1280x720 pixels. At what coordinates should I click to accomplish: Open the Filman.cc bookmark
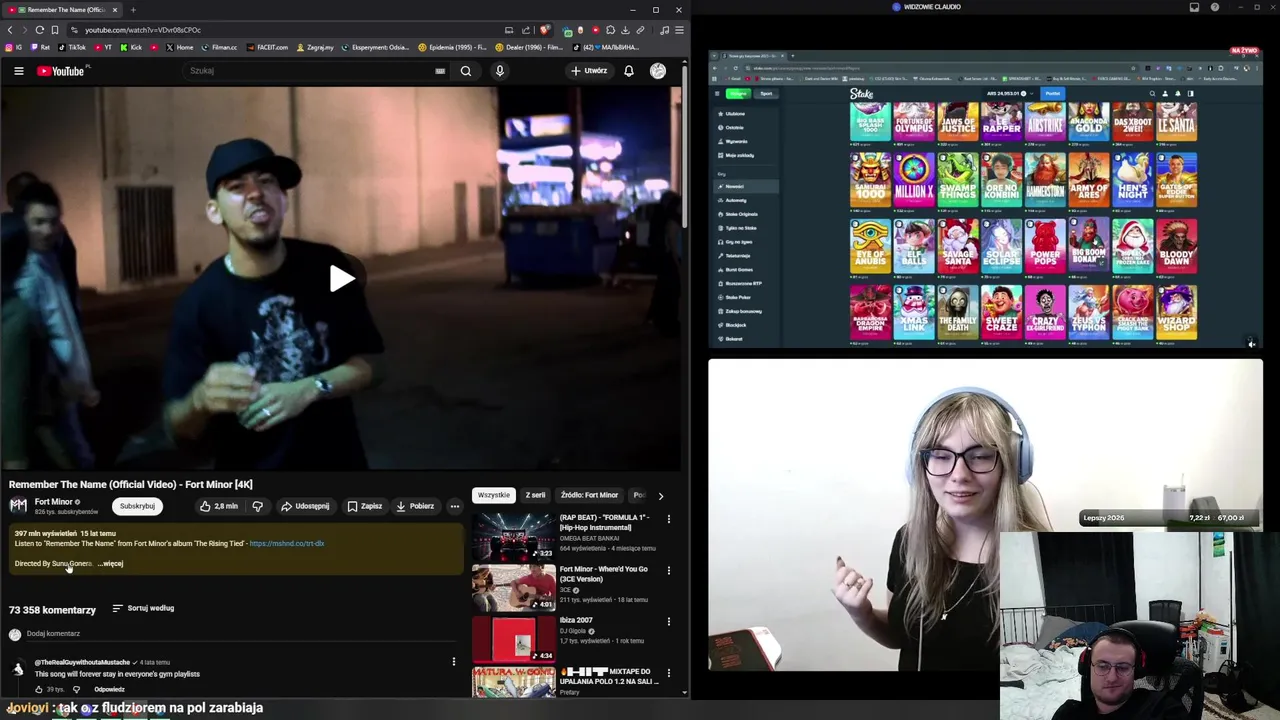tap(219, 47)
